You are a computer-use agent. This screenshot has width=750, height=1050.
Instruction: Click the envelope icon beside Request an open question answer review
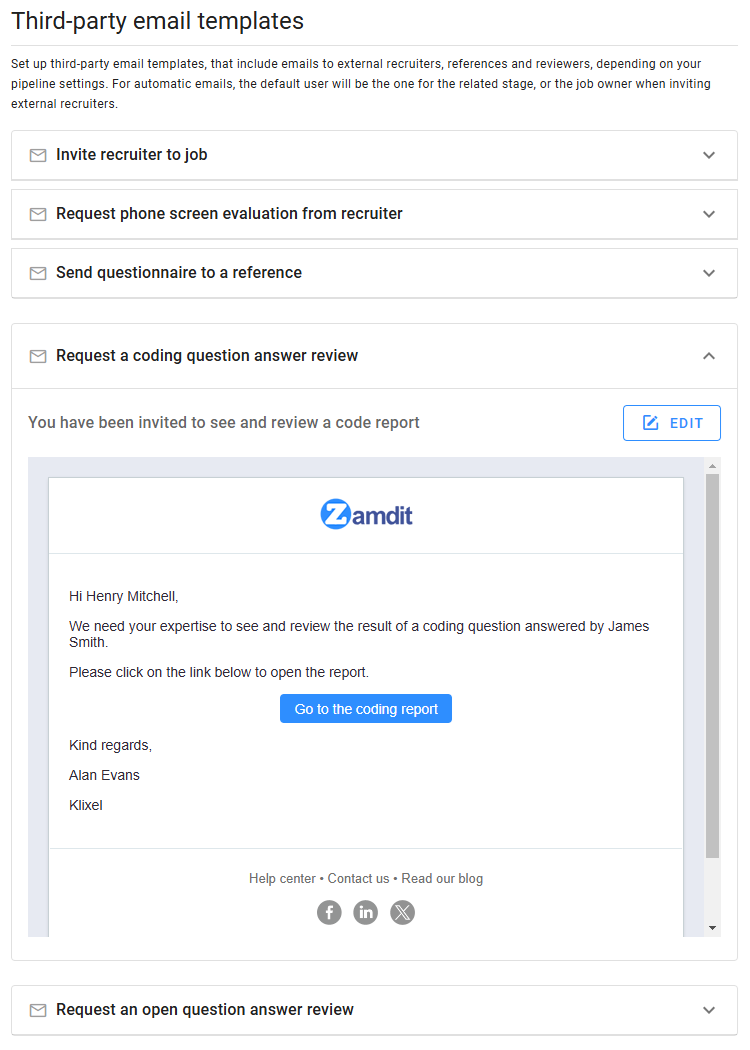[38, 1010]
